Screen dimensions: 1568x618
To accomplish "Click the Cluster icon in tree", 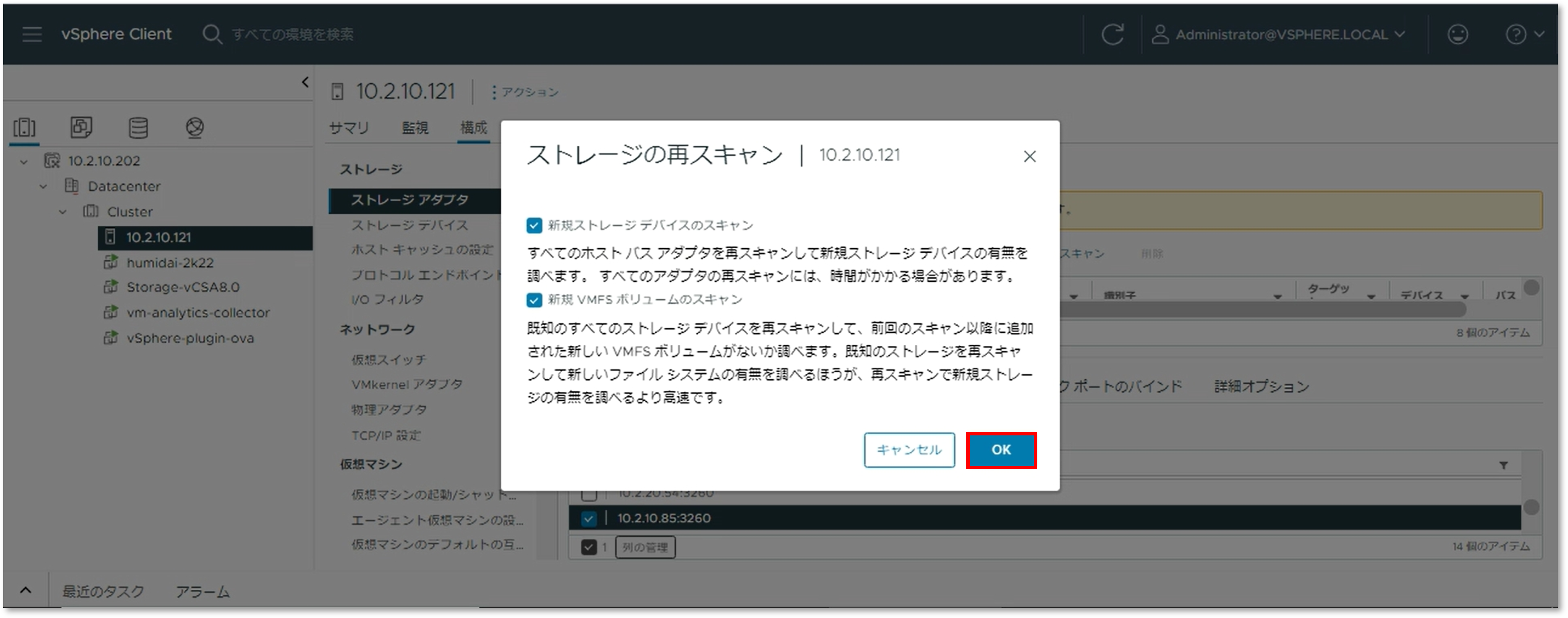I will (91, 211).
